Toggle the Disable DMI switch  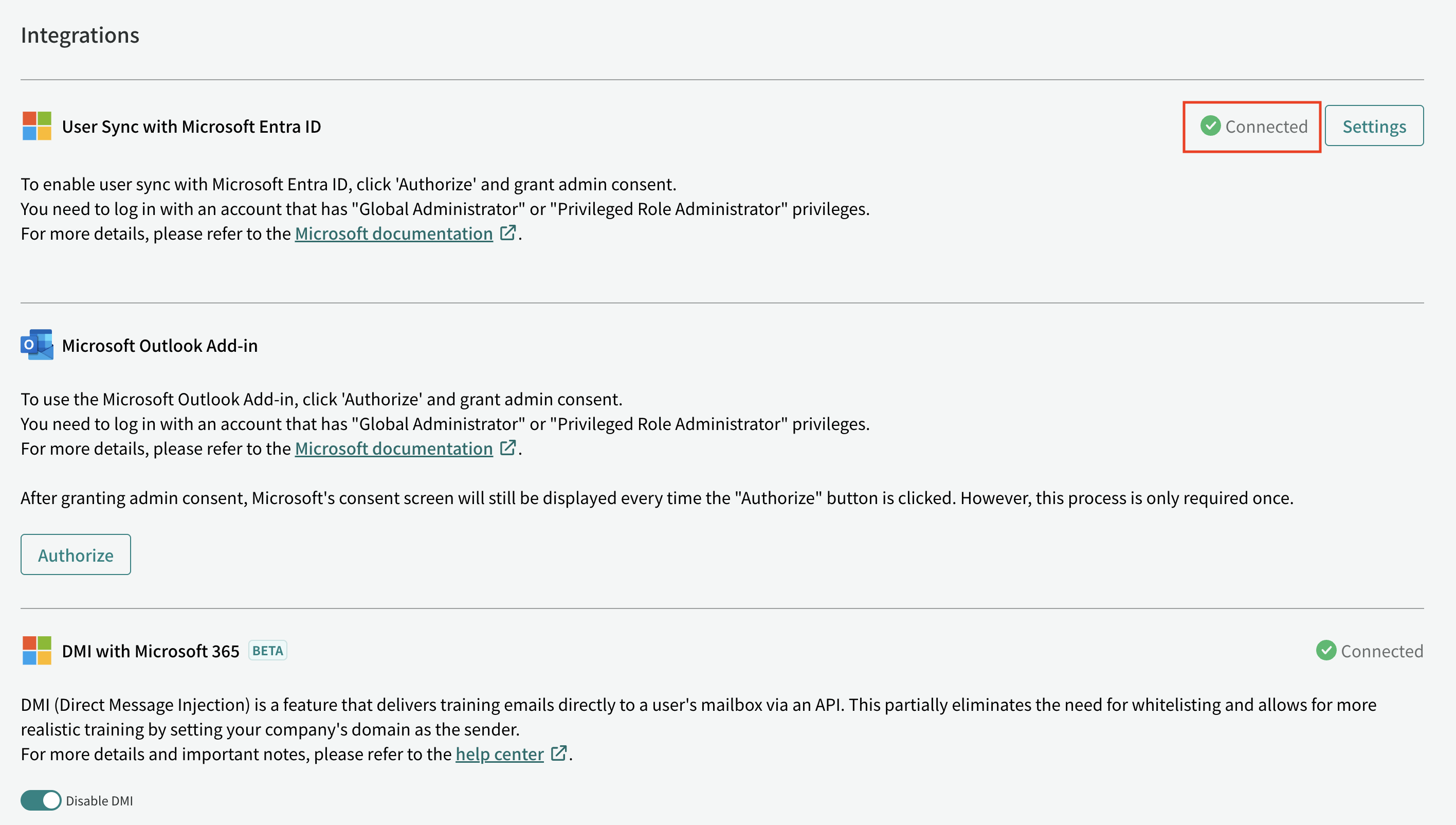tap(41, 800)
